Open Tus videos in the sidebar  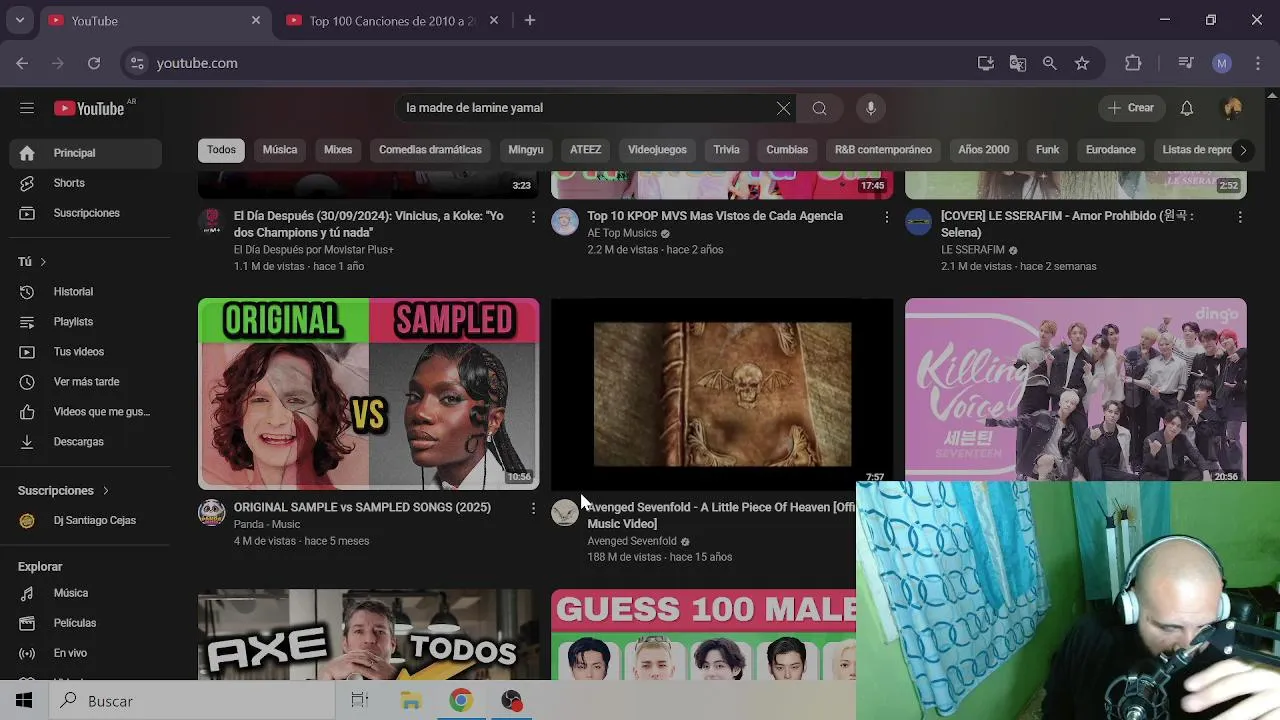pos(86,352)
